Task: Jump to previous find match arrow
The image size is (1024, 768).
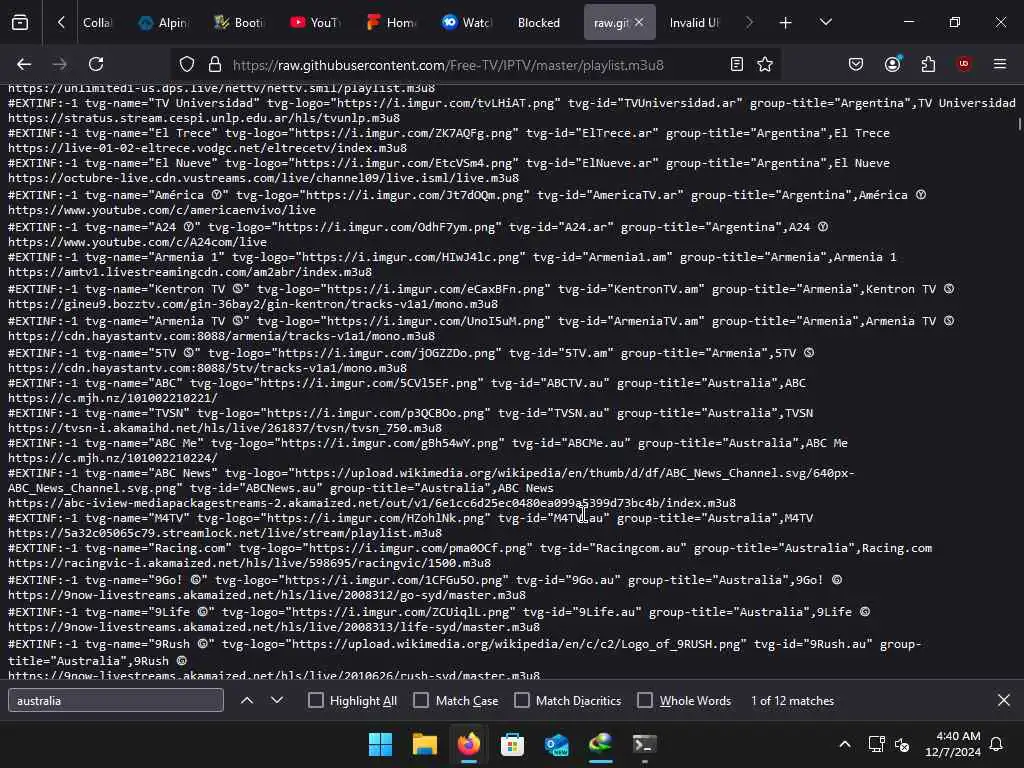Action: click(247, 701)
